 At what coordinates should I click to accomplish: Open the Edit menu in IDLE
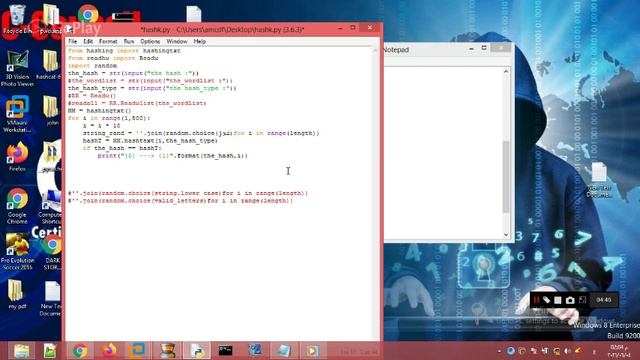pyautogui.click(x=88, y=42)
